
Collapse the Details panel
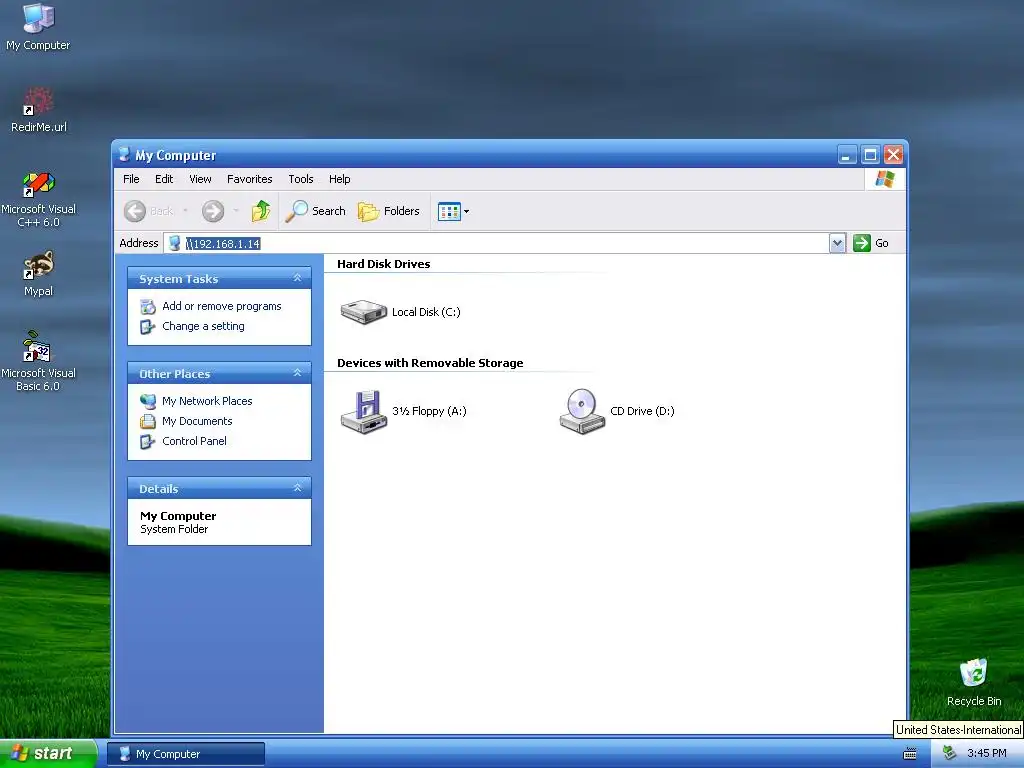(297, 488)
